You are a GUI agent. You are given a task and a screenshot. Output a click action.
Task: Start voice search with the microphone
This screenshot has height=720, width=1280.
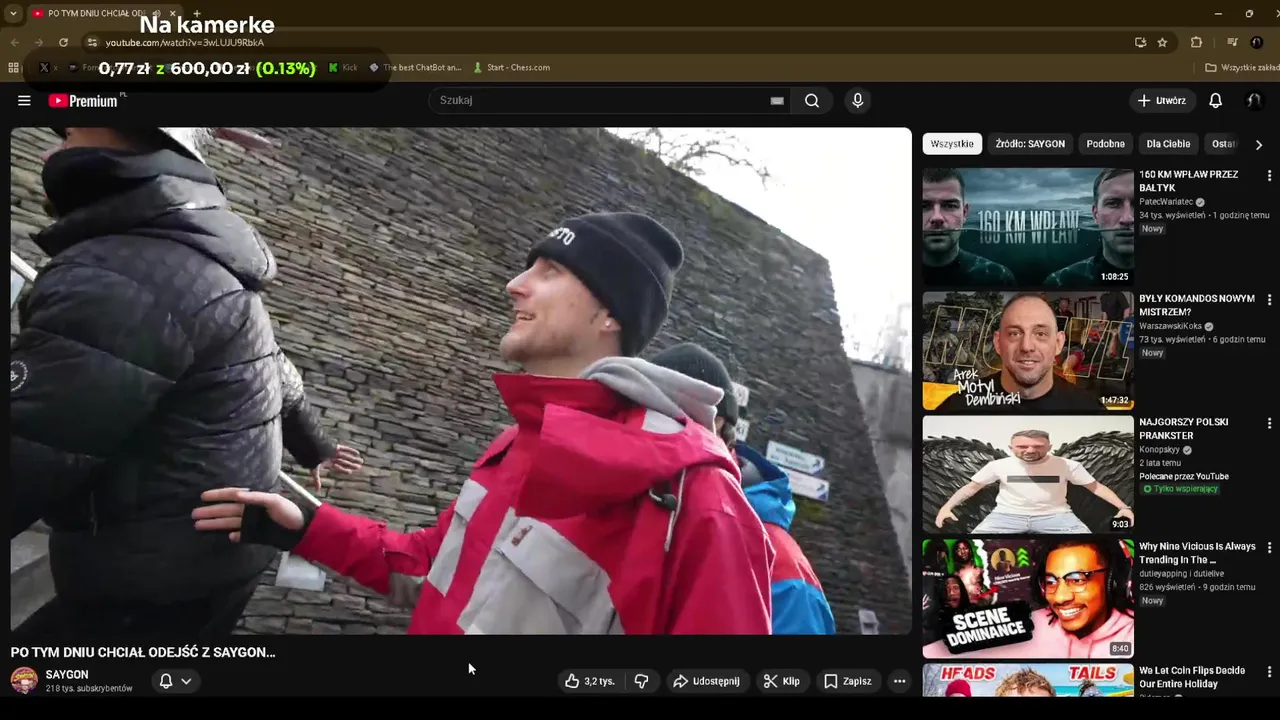click(x=857, y=100)
